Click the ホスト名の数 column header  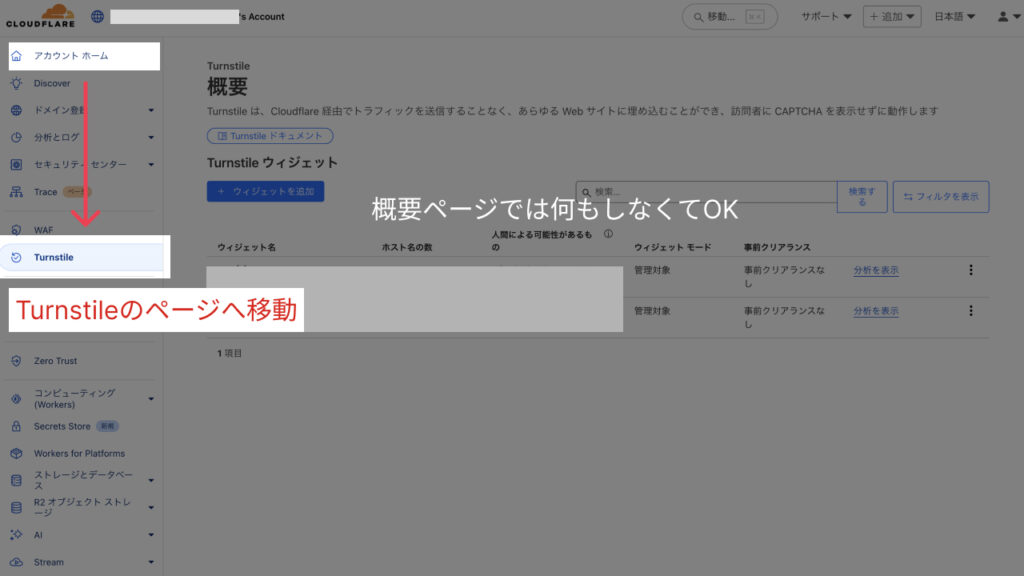pyautogui.click(x=407, y=248)
